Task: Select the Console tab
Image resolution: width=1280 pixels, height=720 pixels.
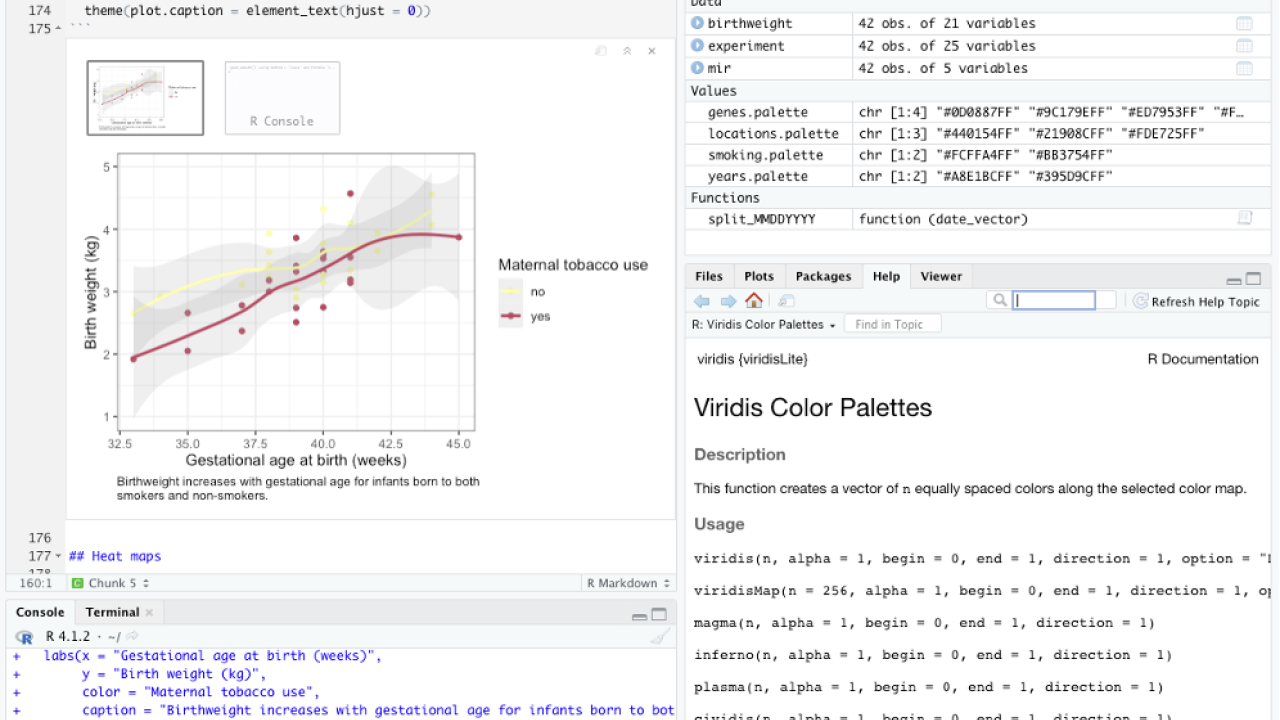Action: [40, 613]
